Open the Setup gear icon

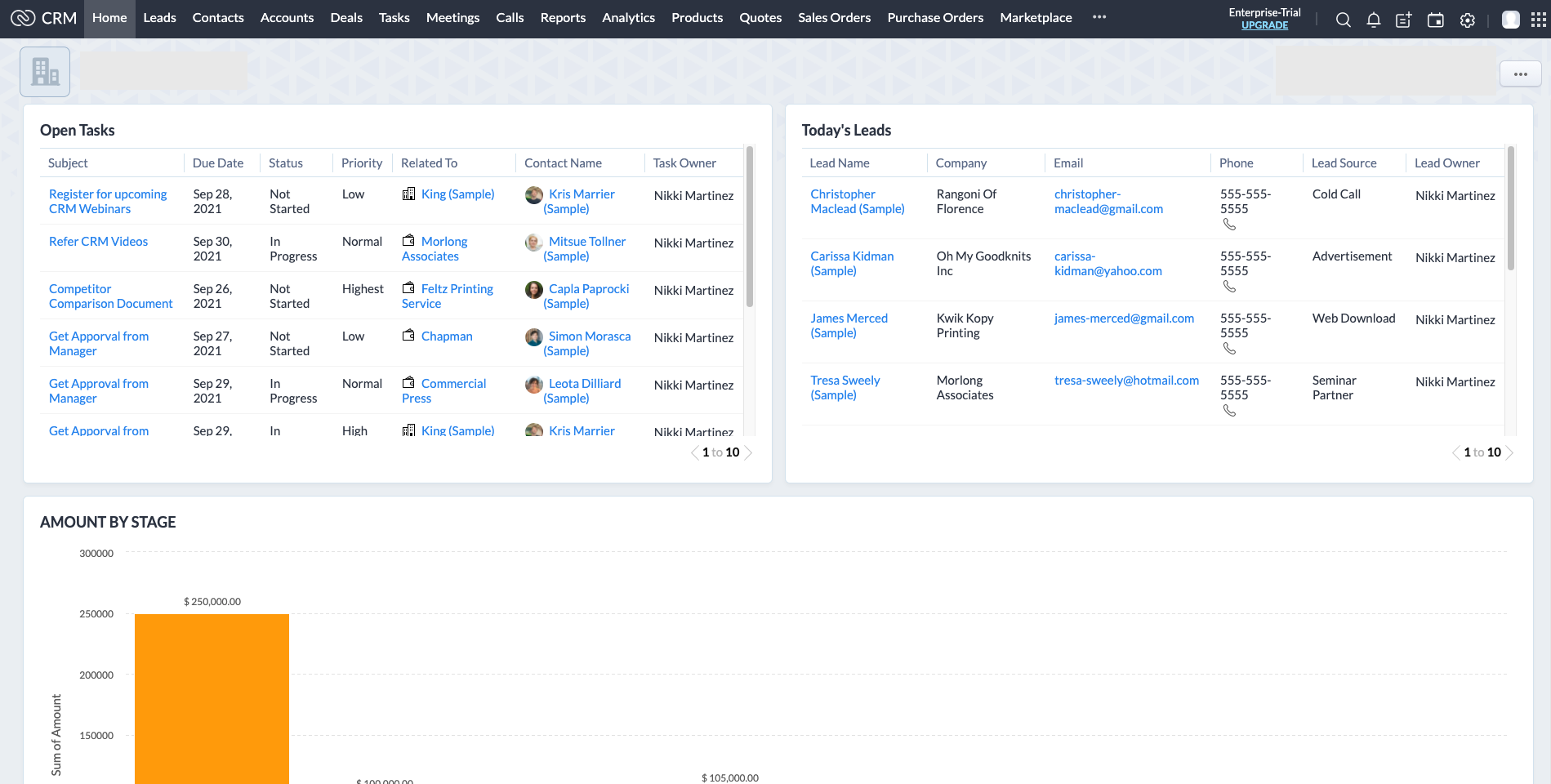coord(1468,20)
